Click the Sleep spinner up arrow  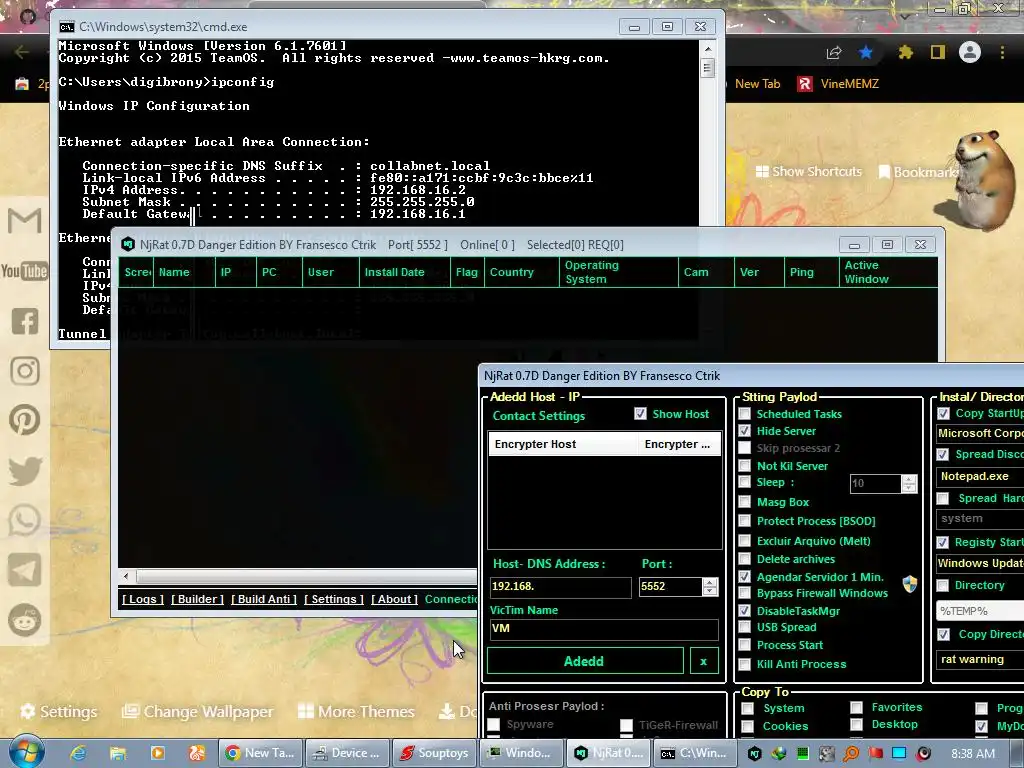point(908,479)
